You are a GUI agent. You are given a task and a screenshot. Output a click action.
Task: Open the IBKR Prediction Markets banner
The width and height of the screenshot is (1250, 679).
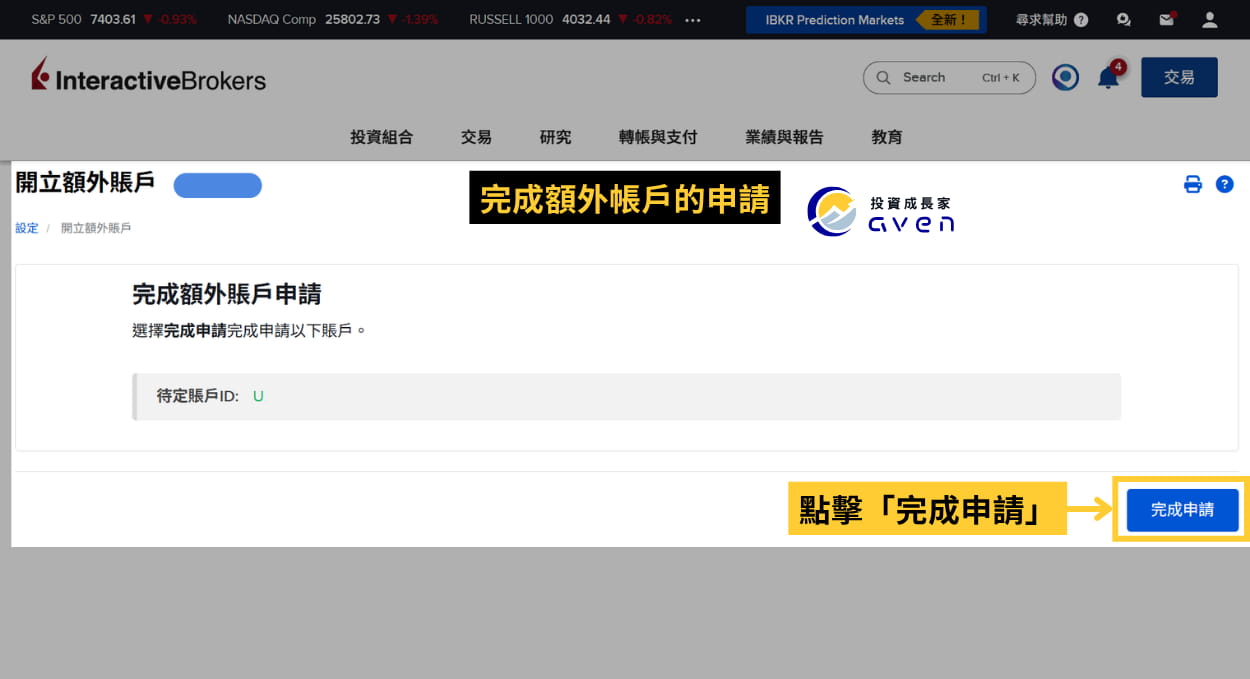[x=866, y=20]
